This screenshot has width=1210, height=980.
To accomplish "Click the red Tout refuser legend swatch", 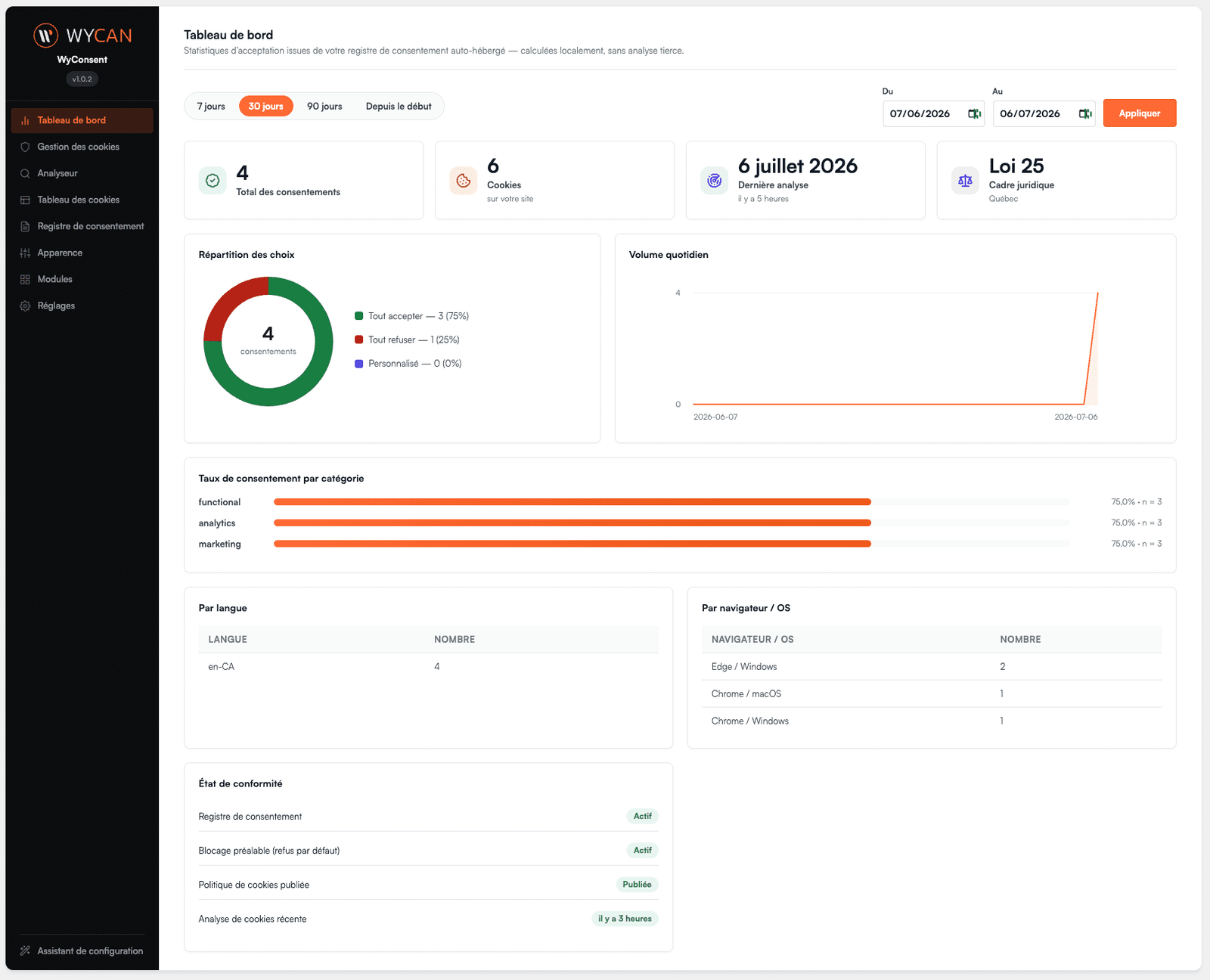I will tap(359, 340).
